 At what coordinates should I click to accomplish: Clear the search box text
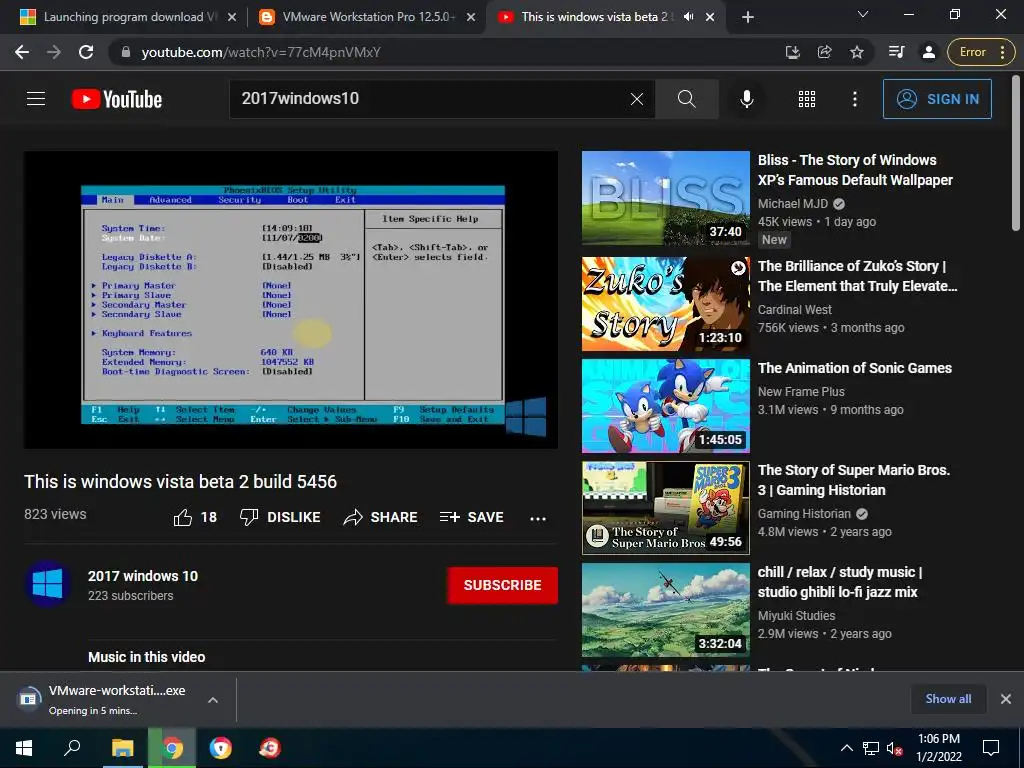tap(637, 99)
